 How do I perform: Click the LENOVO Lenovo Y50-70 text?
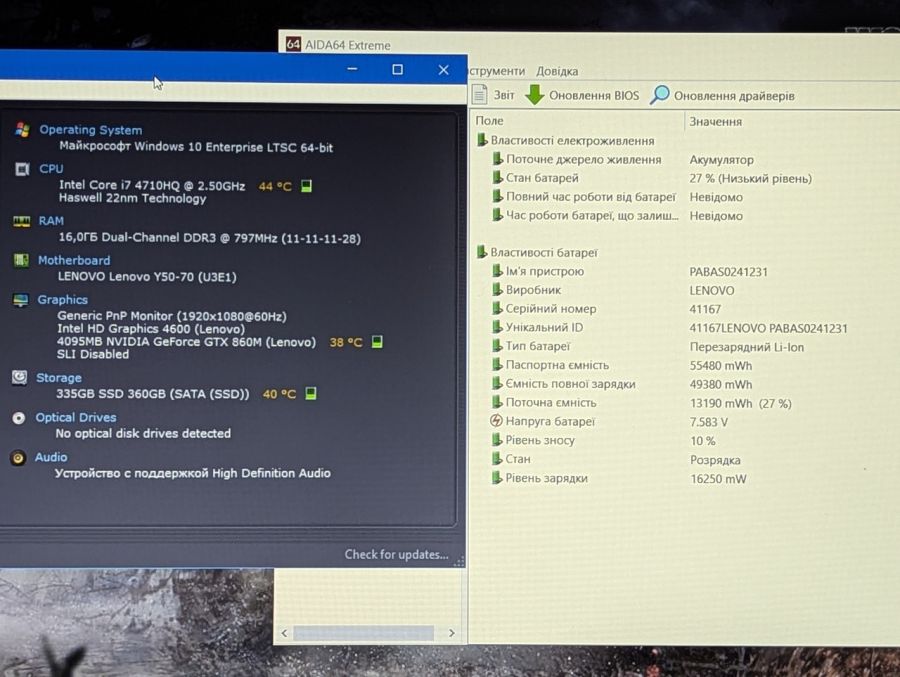pos(147,277)
